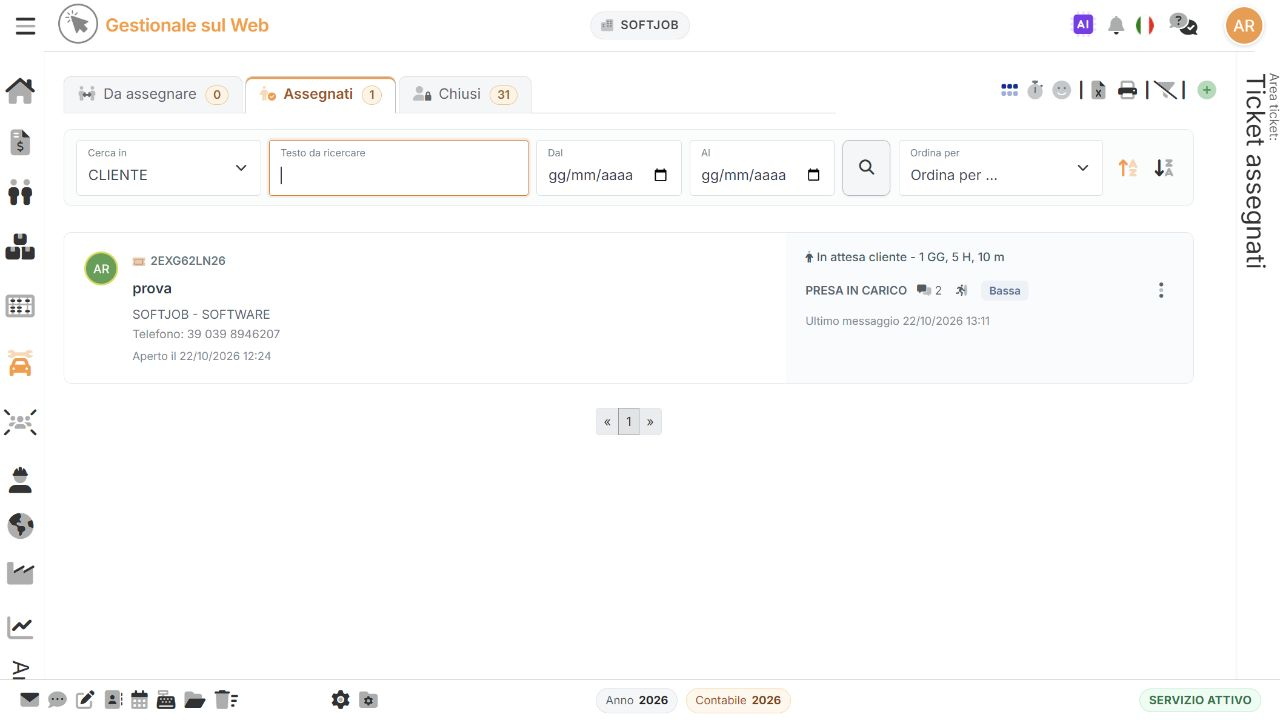This screenshot has width=1280, height=720.
Task: Change language using the Italian flag
Action: pos(1145,26)
